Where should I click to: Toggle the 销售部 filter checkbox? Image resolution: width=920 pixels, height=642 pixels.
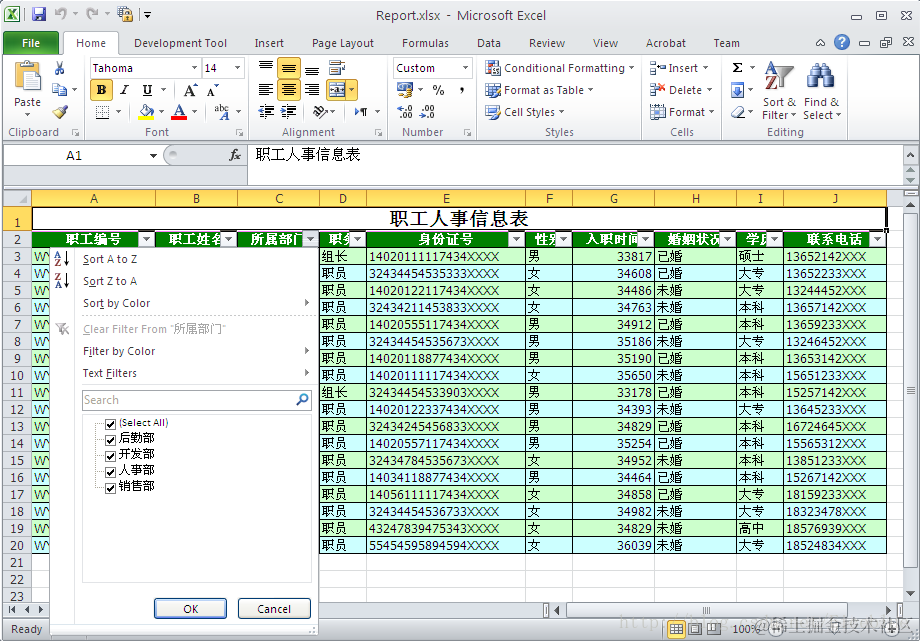click(110, 488)
